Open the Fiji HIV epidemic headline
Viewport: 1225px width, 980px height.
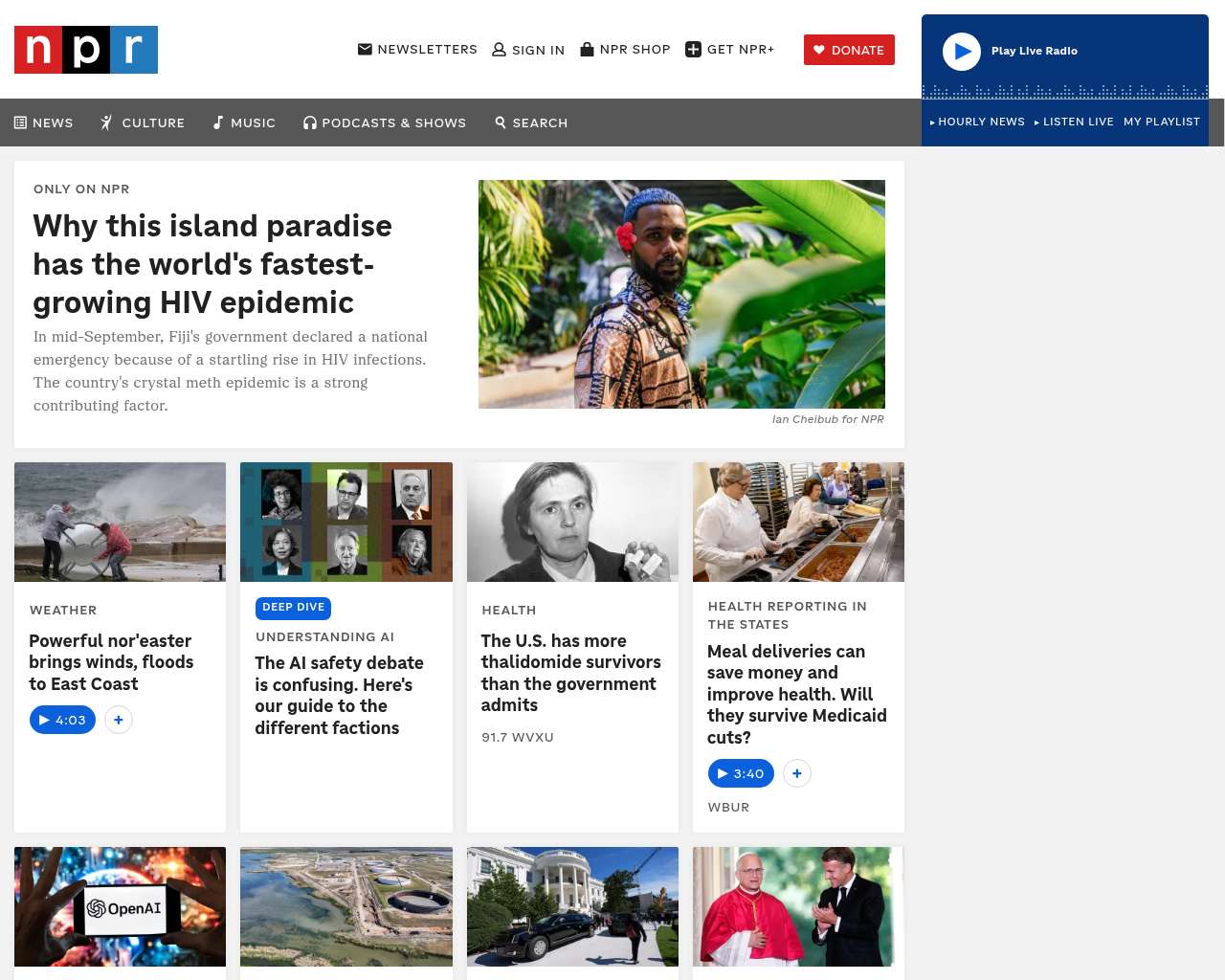point(212,264)
